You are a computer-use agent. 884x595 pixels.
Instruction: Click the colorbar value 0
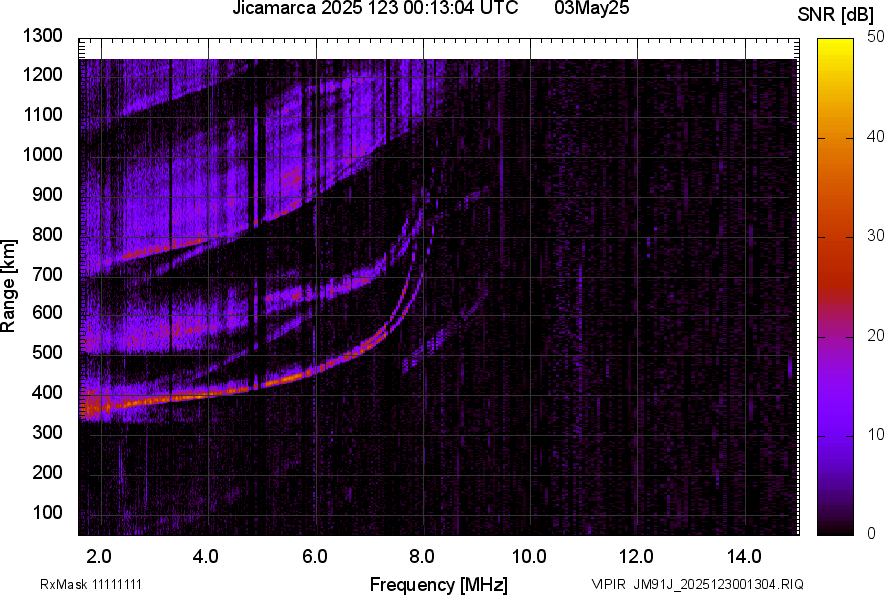(x=872, y=533)
